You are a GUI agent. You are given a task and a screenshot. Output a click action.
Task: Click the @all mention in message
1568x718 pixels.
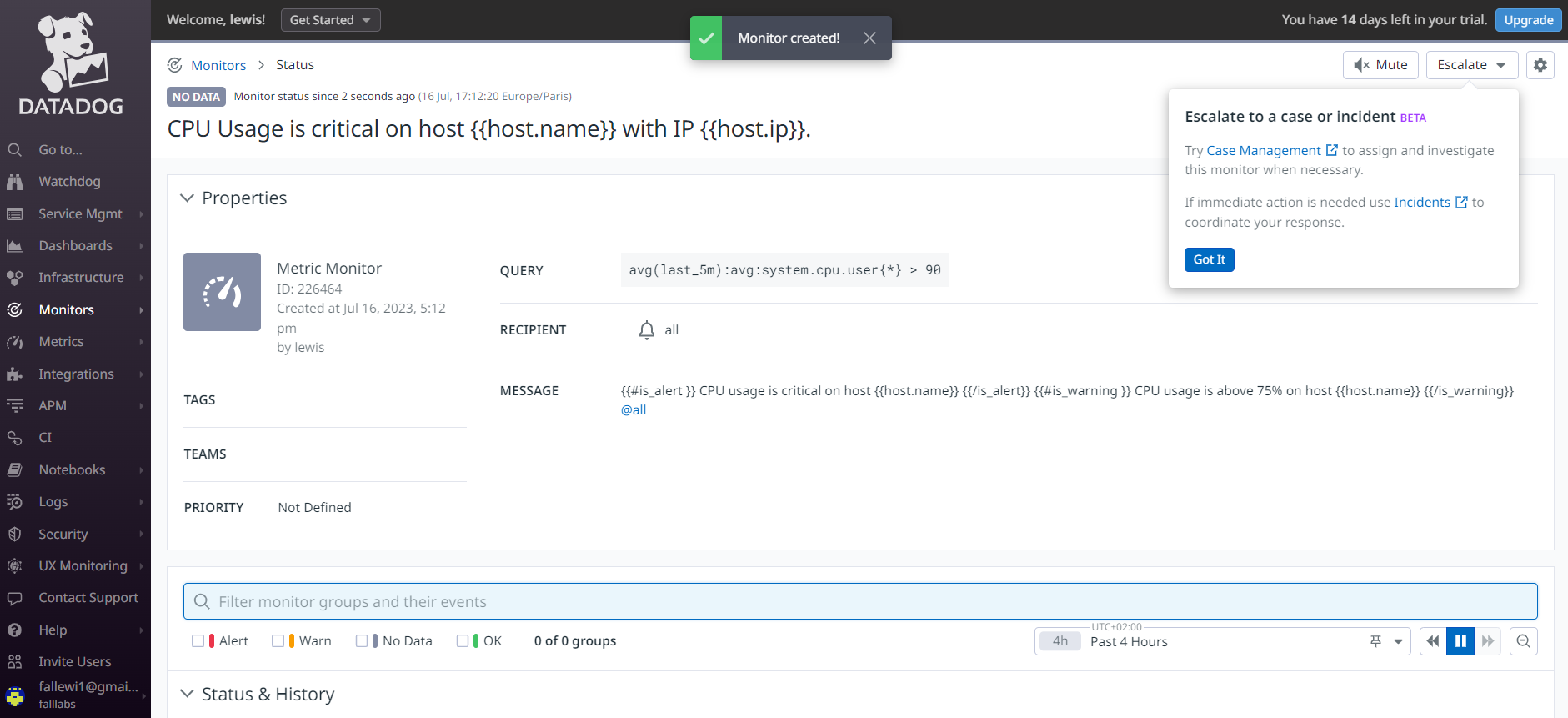coord(634,410)
